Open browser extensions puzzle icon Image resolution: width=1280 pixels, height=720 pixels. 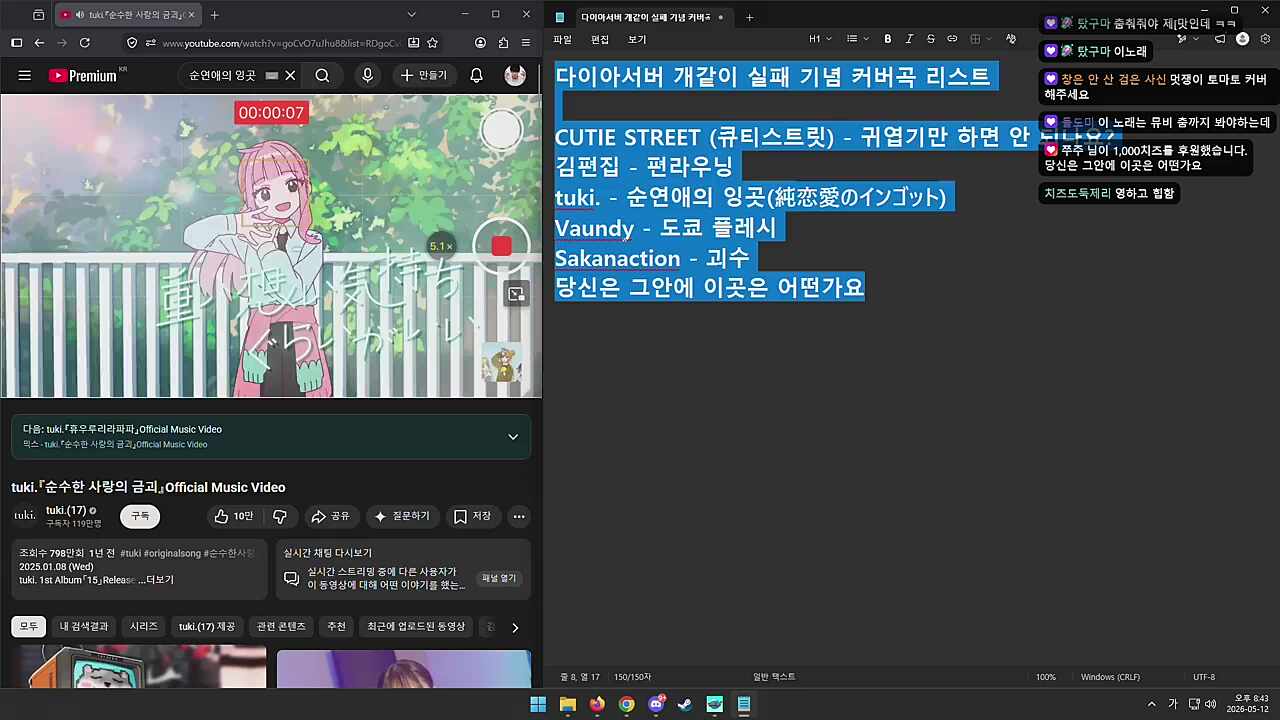point(503,43)
